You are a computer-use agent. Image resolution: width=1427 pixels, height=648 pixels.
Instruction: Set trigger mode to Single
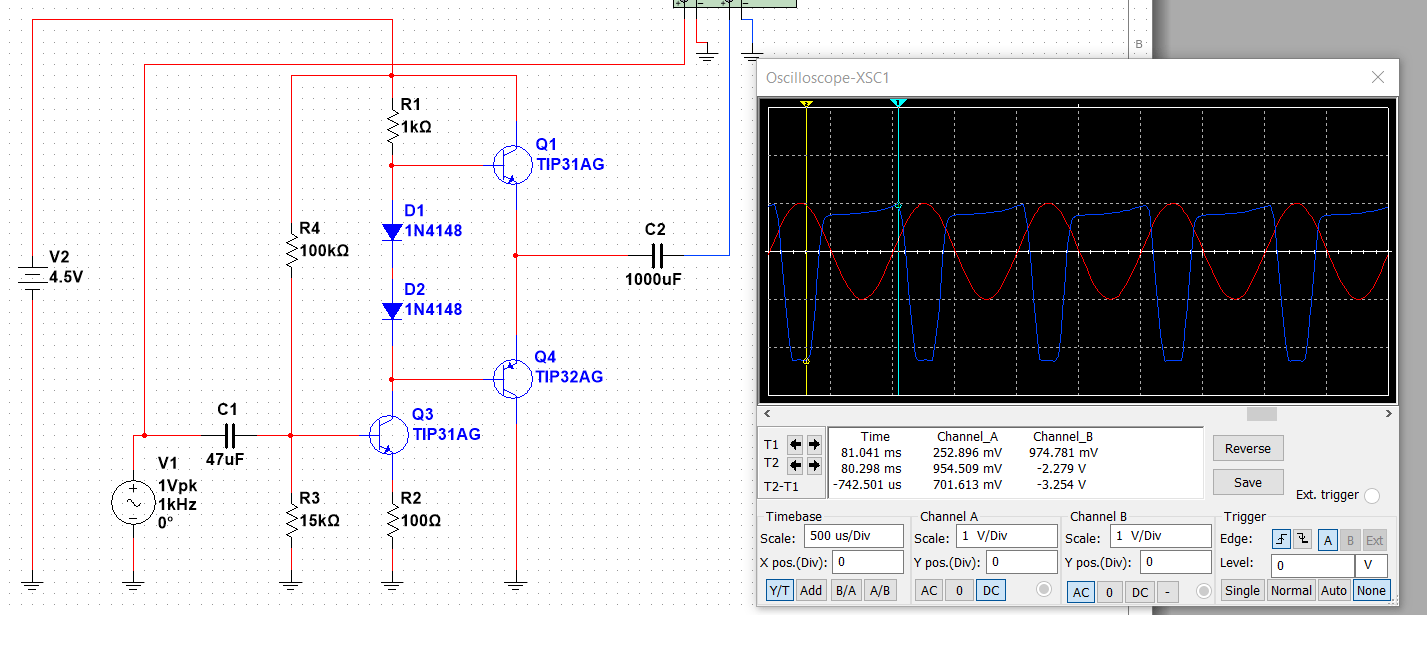1242,590
